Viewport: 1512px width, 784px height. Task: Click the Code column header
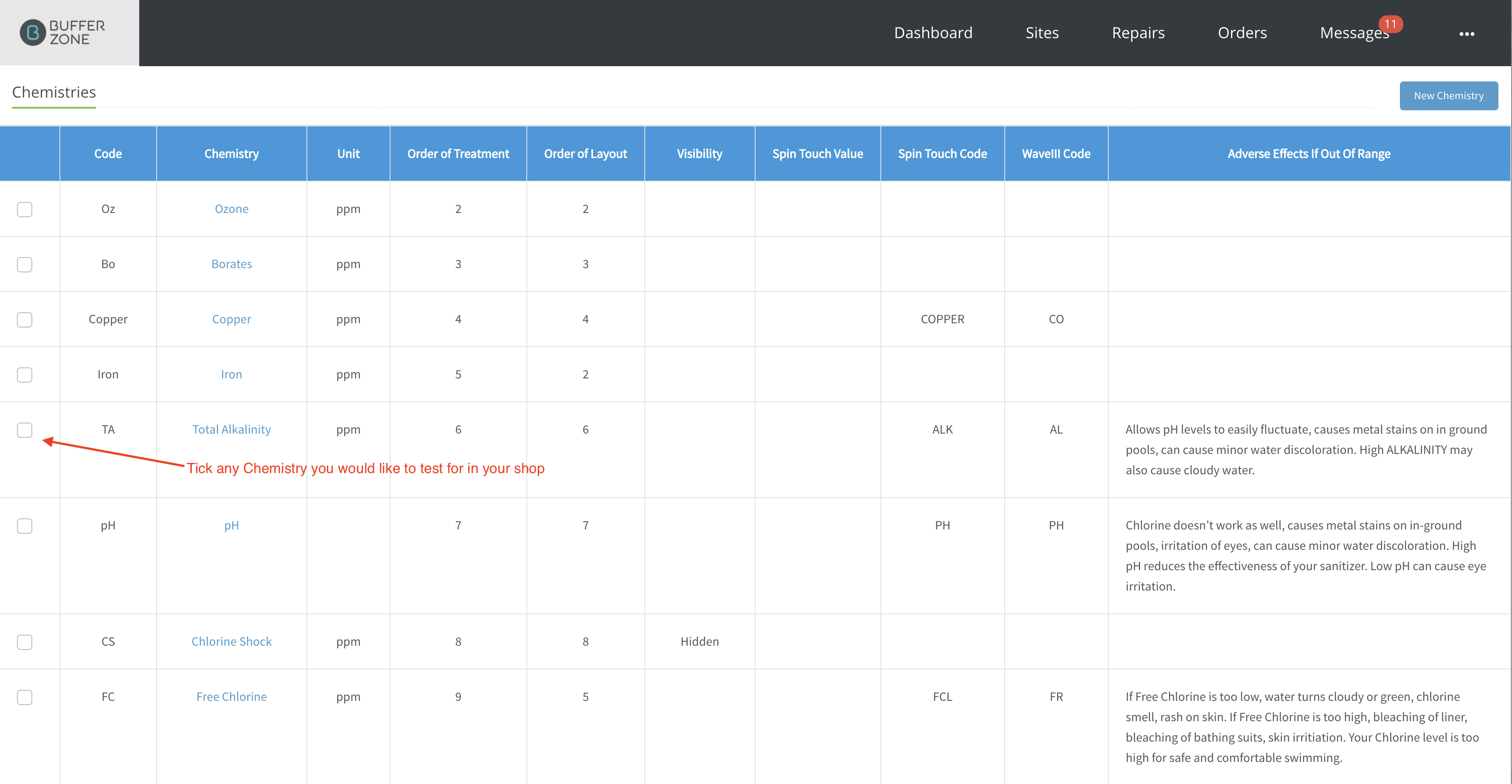[108, 154]
